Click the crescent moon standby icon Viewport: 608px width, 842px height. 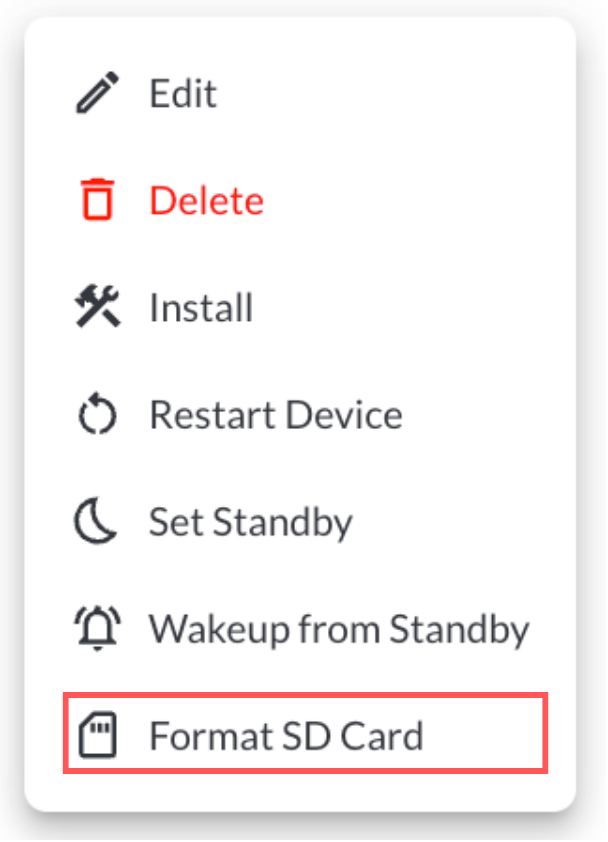click(x=98, y=522)
